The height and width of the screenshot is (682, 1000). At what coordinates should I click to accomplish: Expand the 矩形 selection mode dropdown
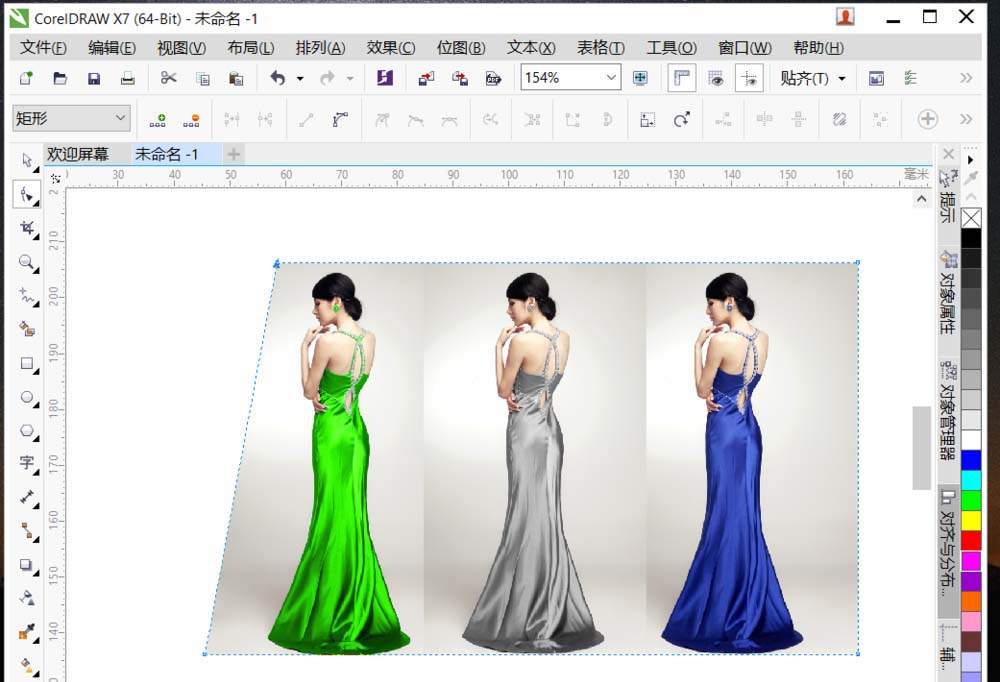click(121, 118)
